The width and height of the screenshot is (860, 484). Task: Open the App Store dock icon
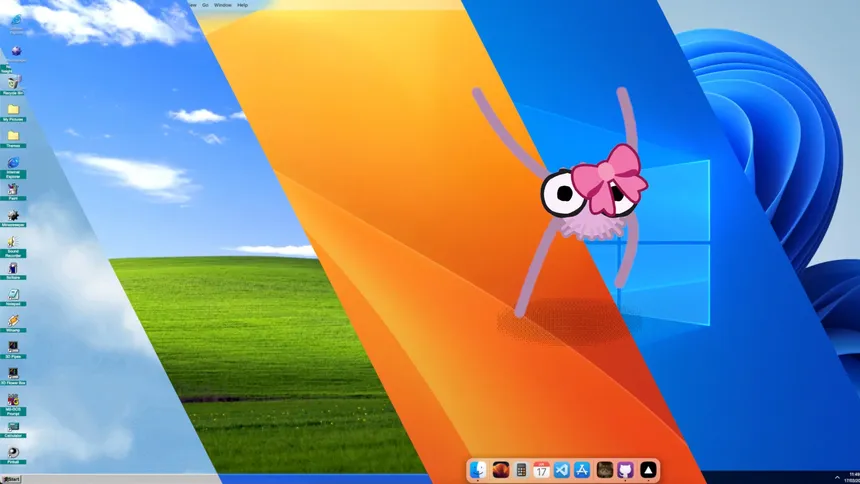[x=582, y=469]
